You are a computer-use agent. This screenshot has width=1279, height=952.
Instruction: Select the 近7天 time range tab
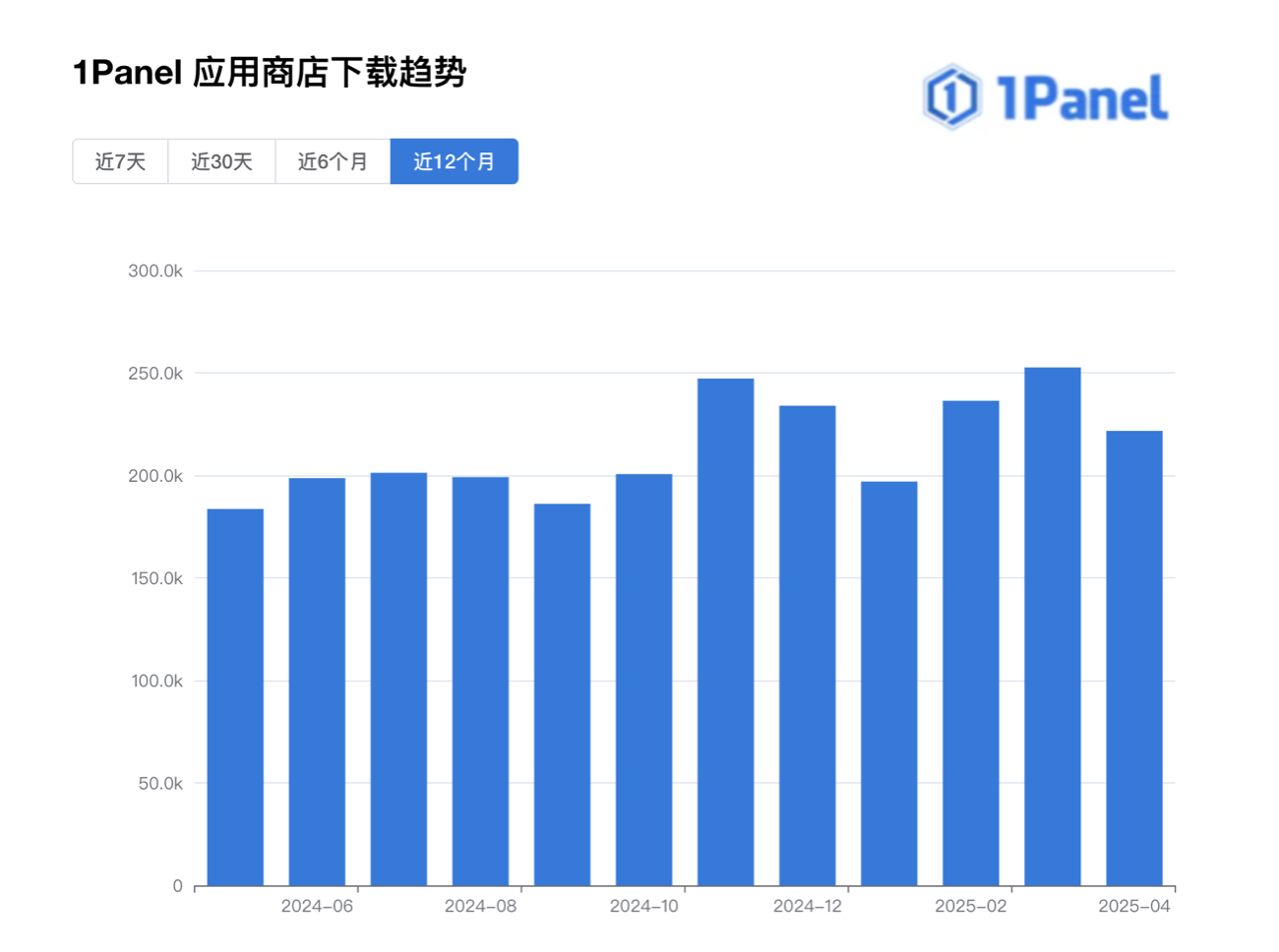pos(120,161)
